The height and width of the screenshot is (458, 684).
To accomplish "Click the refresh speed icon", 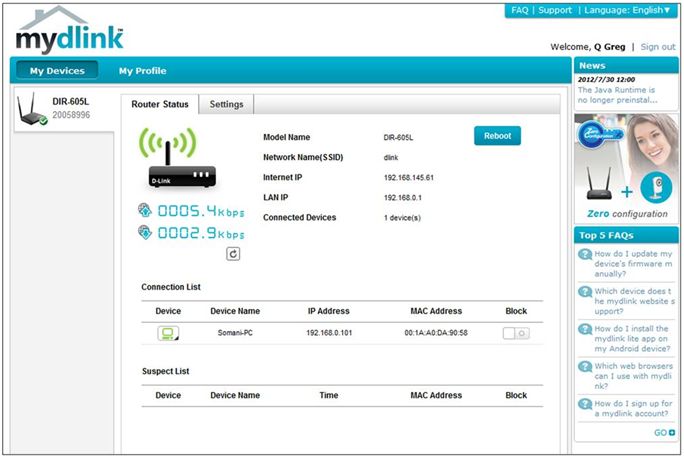I will tap(233, 254).
